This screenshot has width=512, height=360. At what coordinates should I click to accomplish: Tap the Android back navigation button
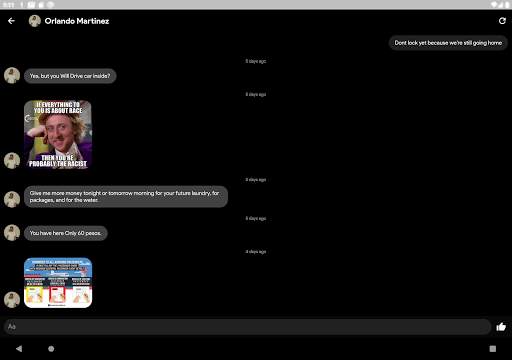(x=19, y=349)
